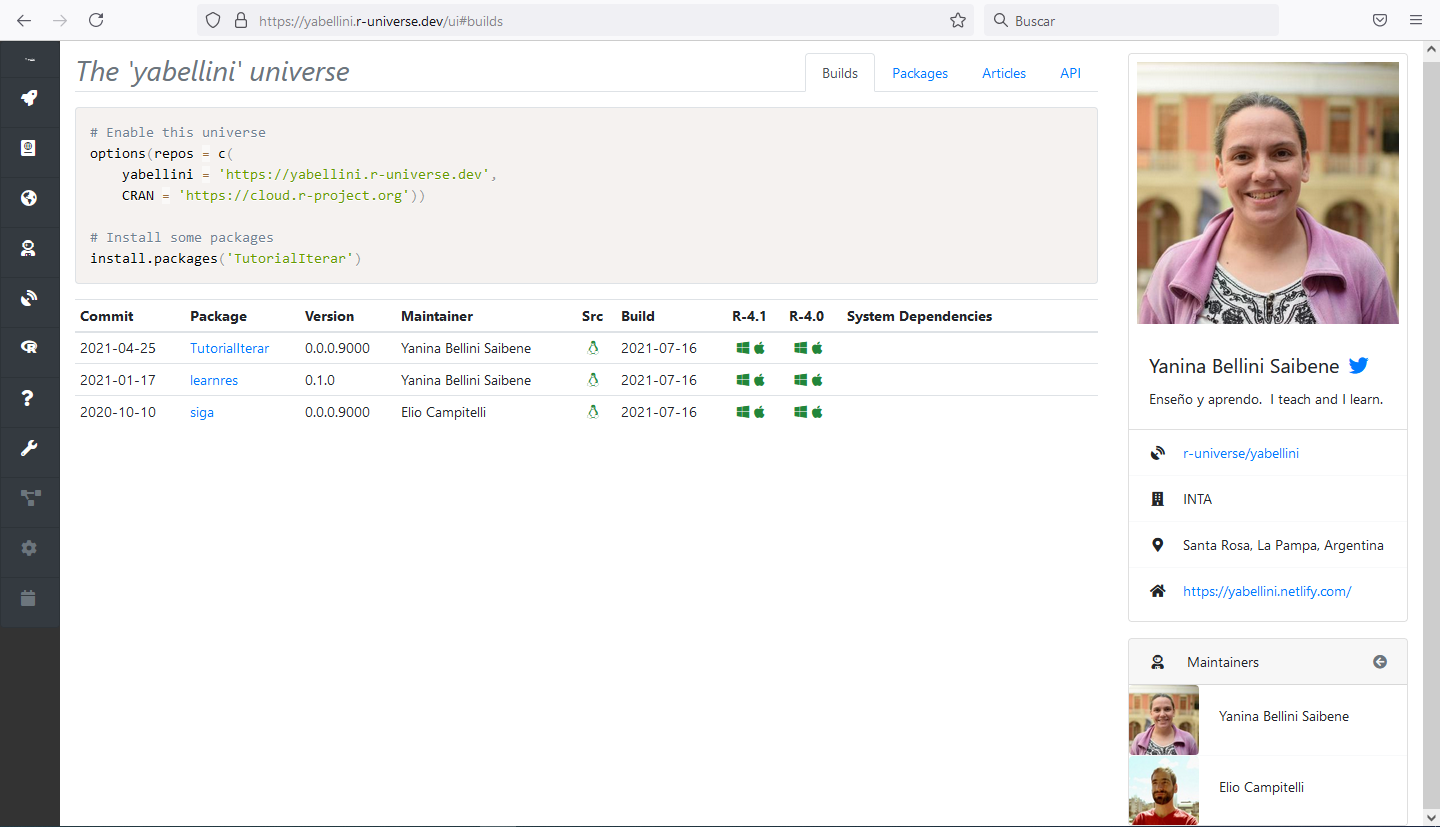Viewport: 1440px width, 827px height.
Task: Open the r-universe/yabellini repository link
Action: pyautogui.click(x=1240, y=453)
